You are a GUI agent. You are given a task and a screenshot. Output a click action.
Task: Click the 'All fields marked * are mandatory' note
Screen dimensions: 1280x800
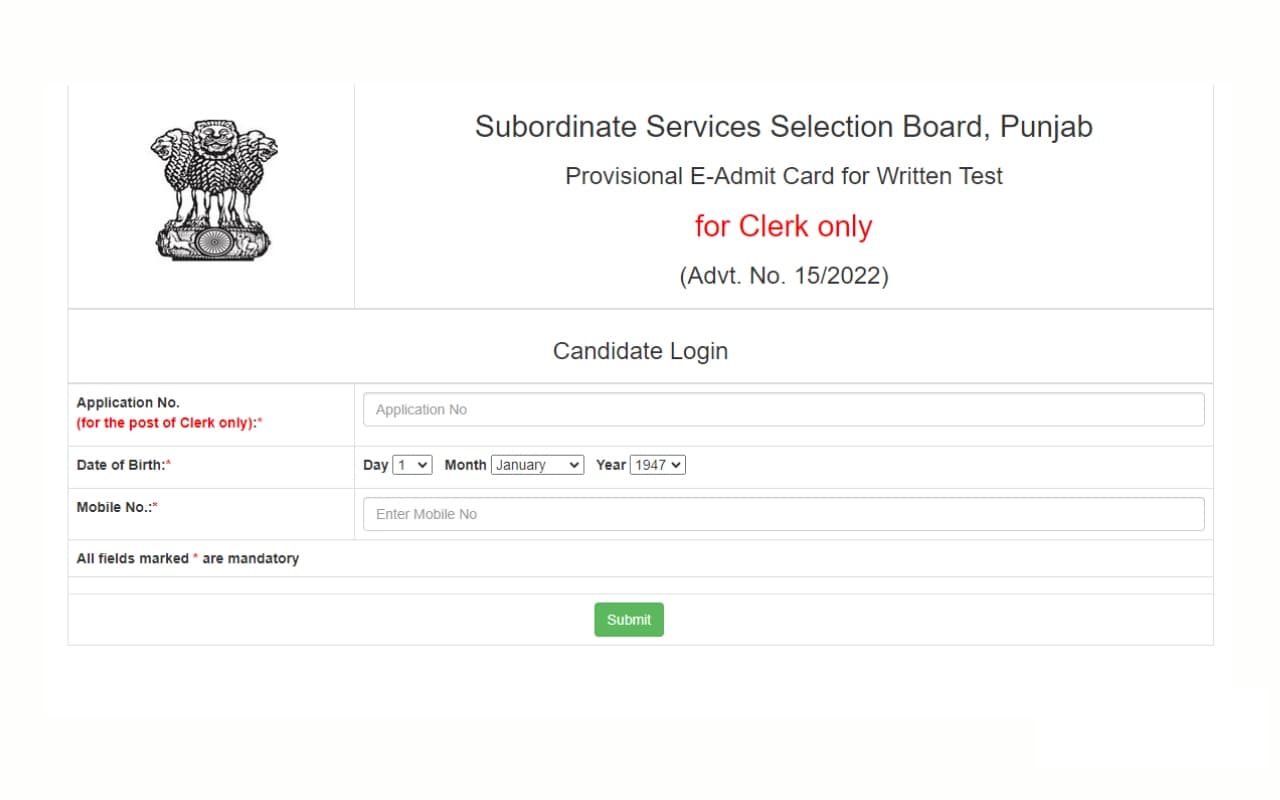187,558
